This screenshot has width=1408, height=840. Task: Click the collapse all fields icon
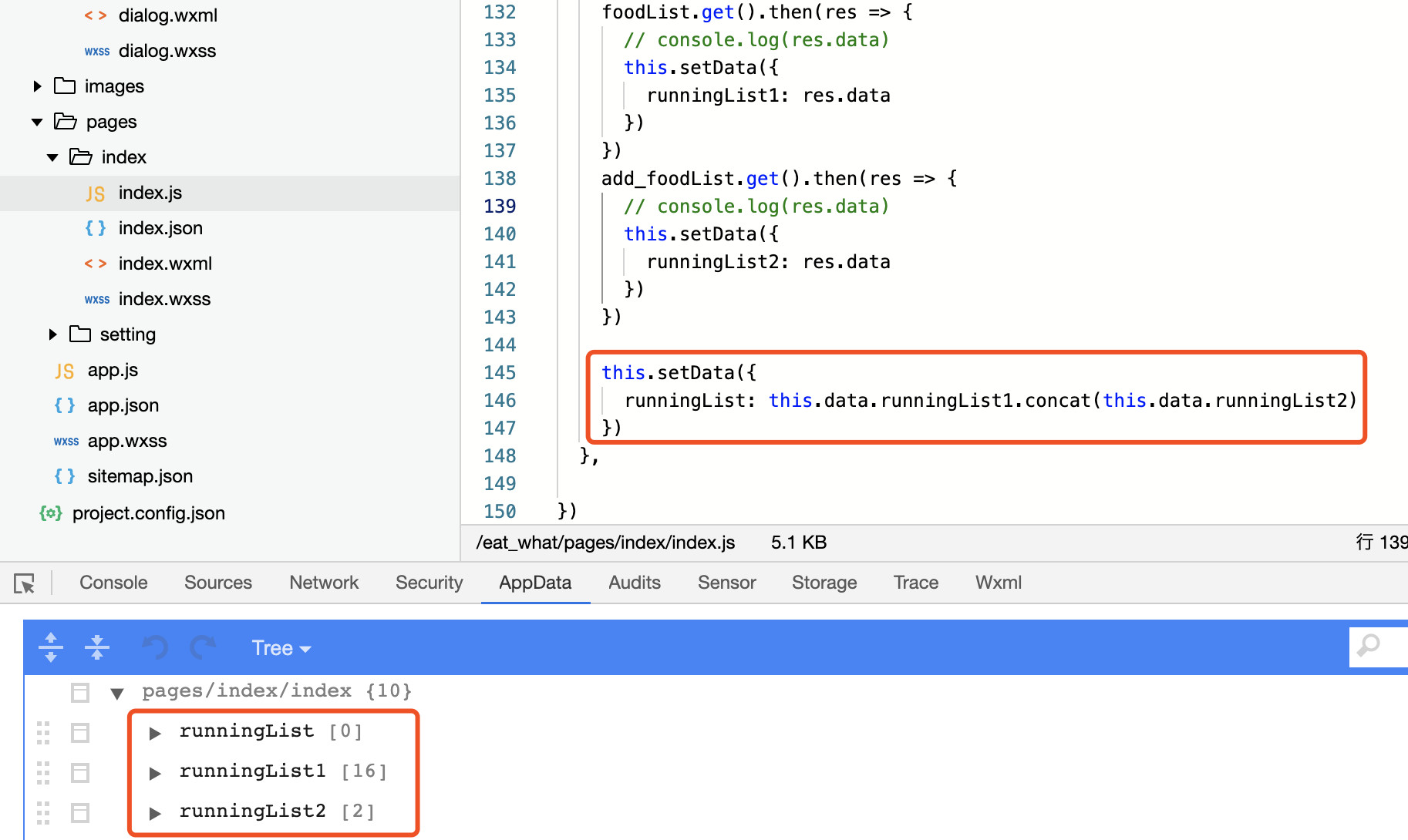coord(96,647)
